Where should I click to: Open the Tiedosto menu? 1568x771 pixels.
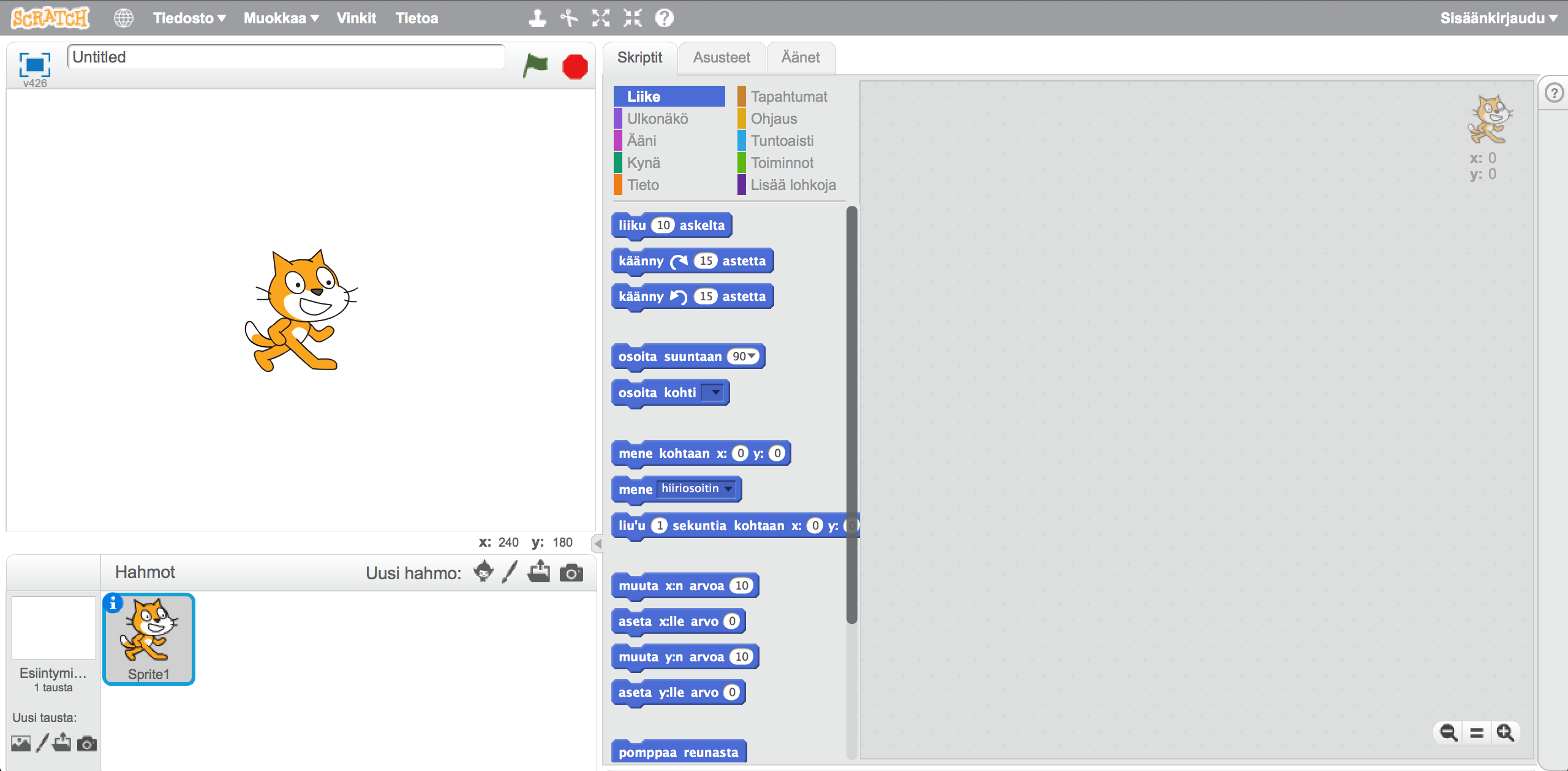pyautogui.click(x=189, y=18)
